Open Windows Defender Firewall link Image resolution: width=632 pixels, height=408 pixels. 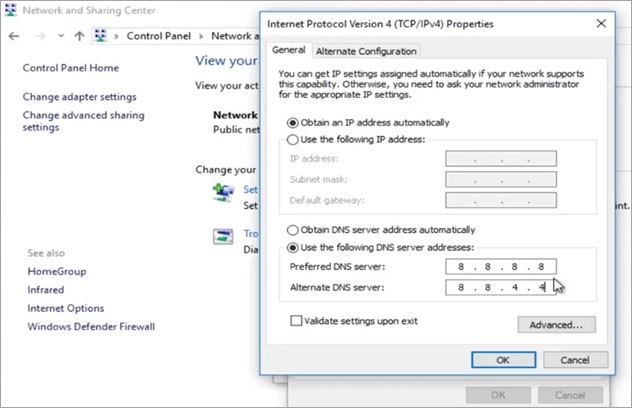91,327
